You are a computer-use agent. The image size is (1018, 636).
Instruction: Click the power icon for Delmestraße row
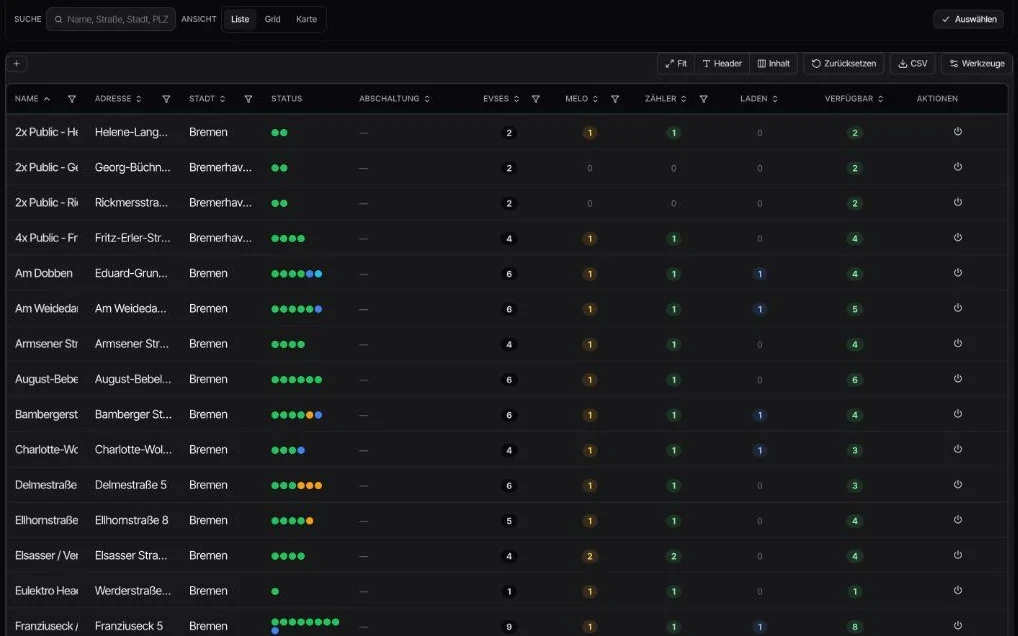click(958, 485)
